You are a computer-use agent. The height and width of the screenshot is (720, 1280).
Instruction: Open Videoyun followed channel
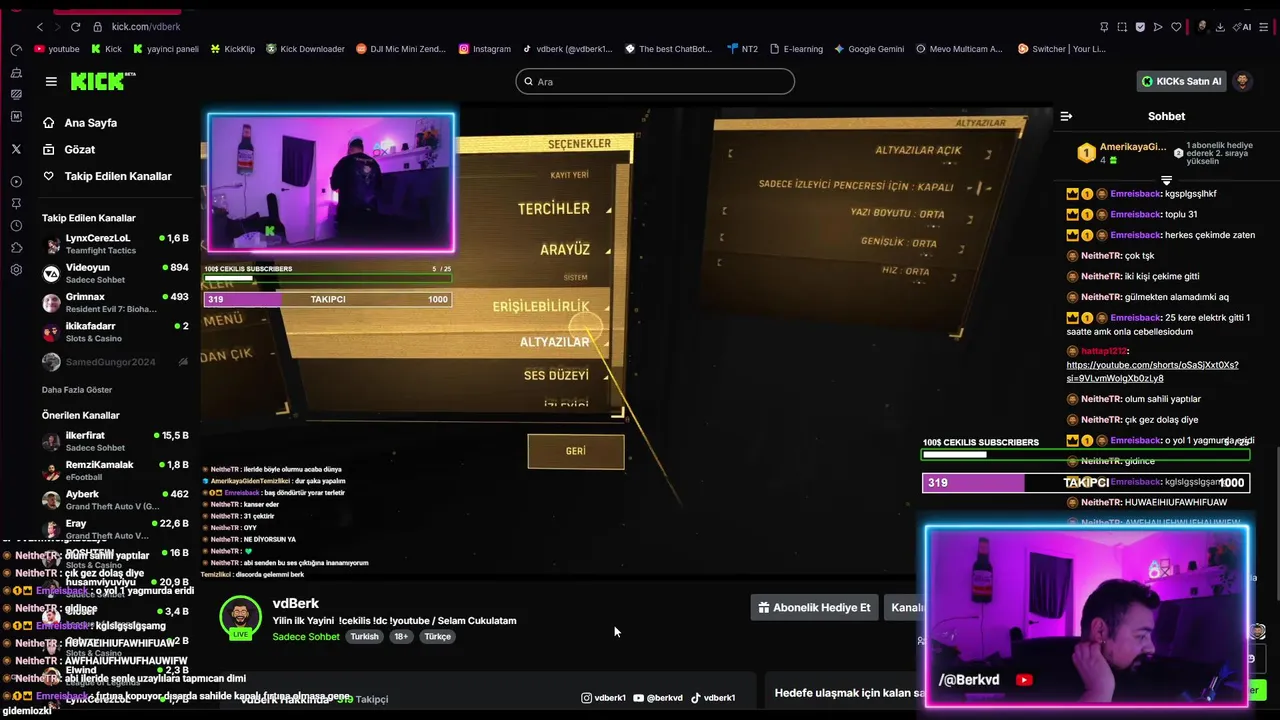point(115,273)
